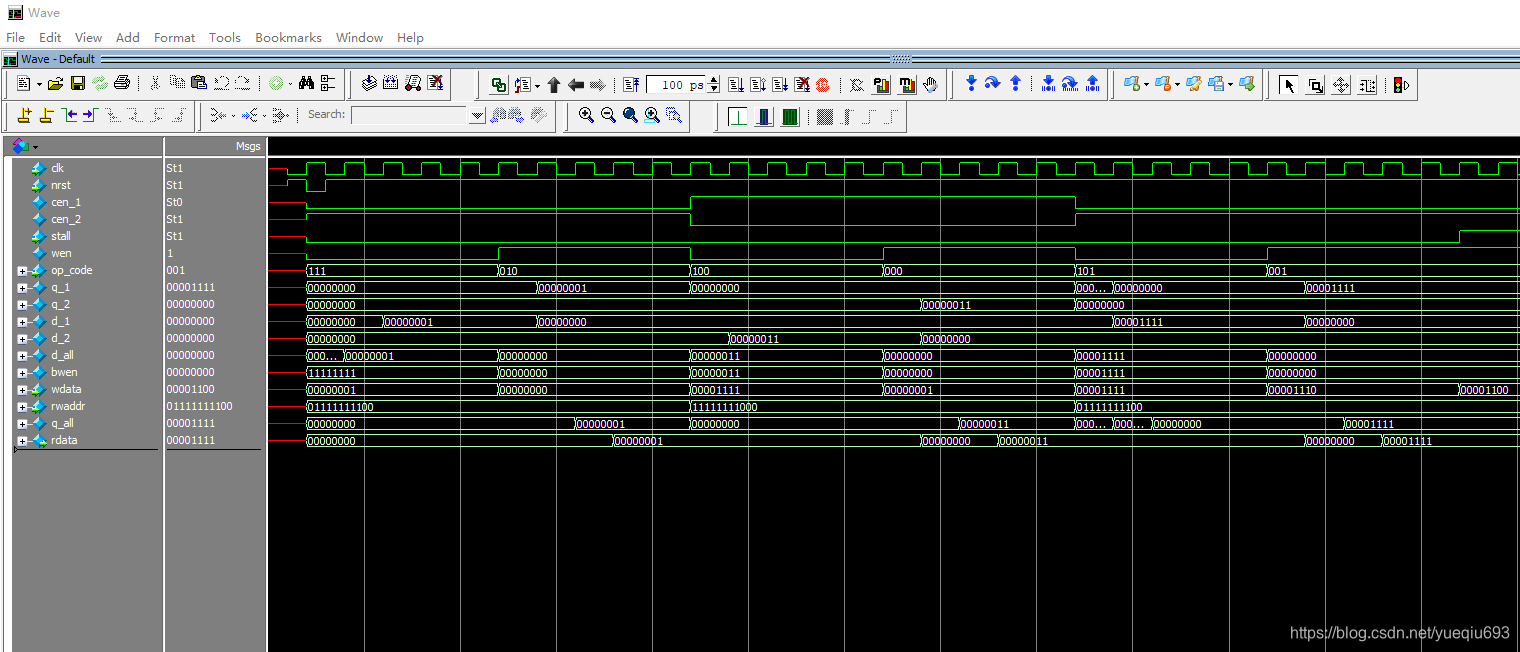Expand the rwaddr signal bus
The width and height of the screenshot is (1520, 652).
coord(22,406)
